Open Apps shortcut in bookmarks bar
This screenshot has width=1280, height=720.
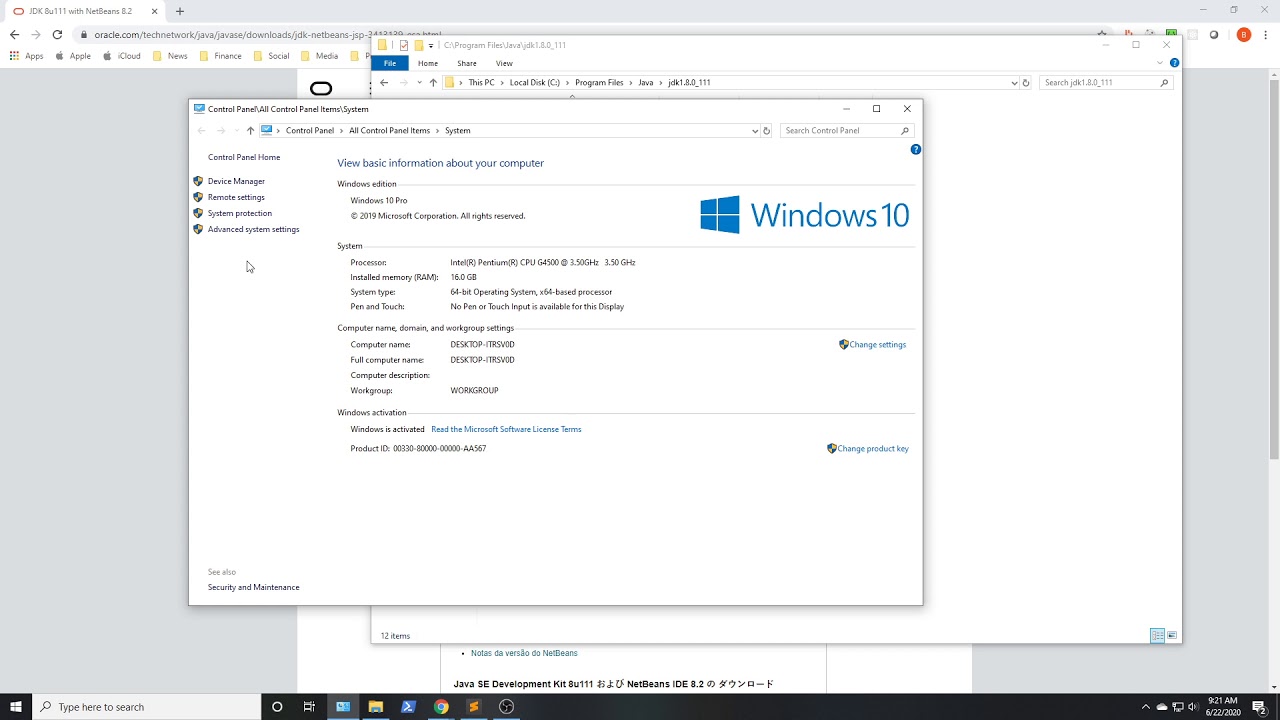click(x=27, y=56)
